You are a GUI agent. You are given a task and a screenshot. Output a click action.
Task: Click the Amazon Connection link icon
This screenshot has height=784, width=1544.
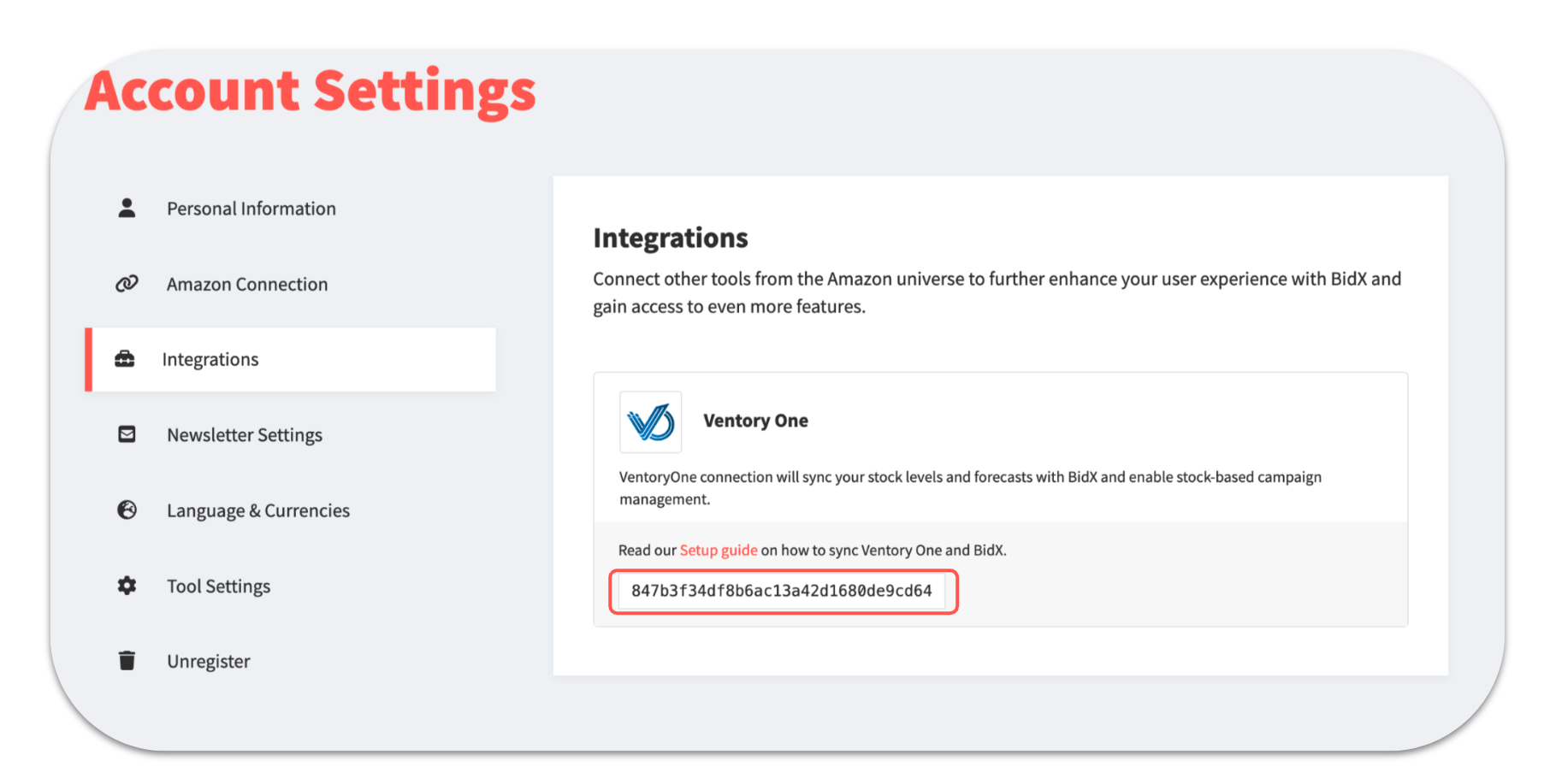tap(127, 284)
